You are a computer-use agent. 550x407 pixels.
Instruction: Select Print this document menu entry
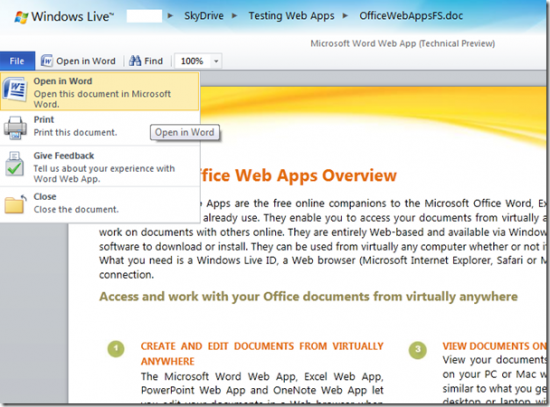click(100, 128)
